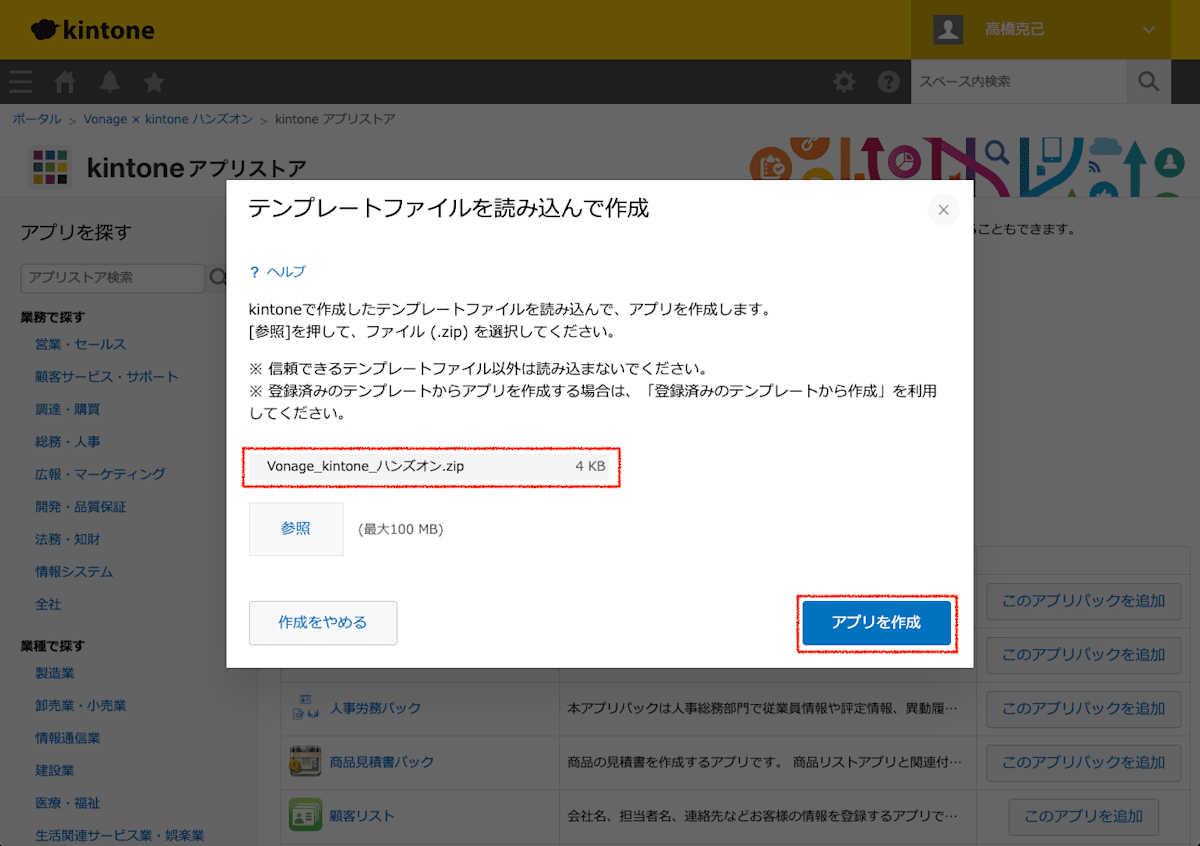Select 情報通信業 industry category
1200x846 pixels.
tap(68, 738)
